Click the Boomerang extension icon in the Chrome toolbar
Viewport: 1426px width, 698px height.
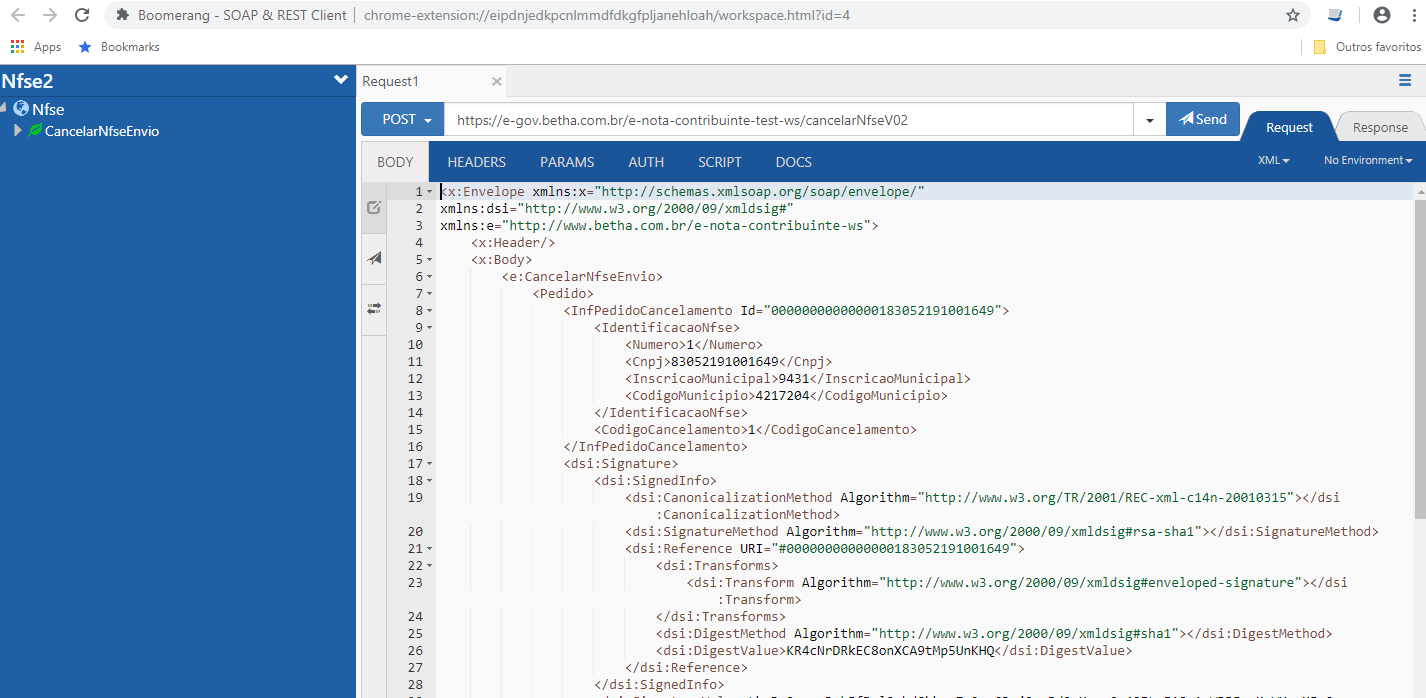coord(1335,15)
